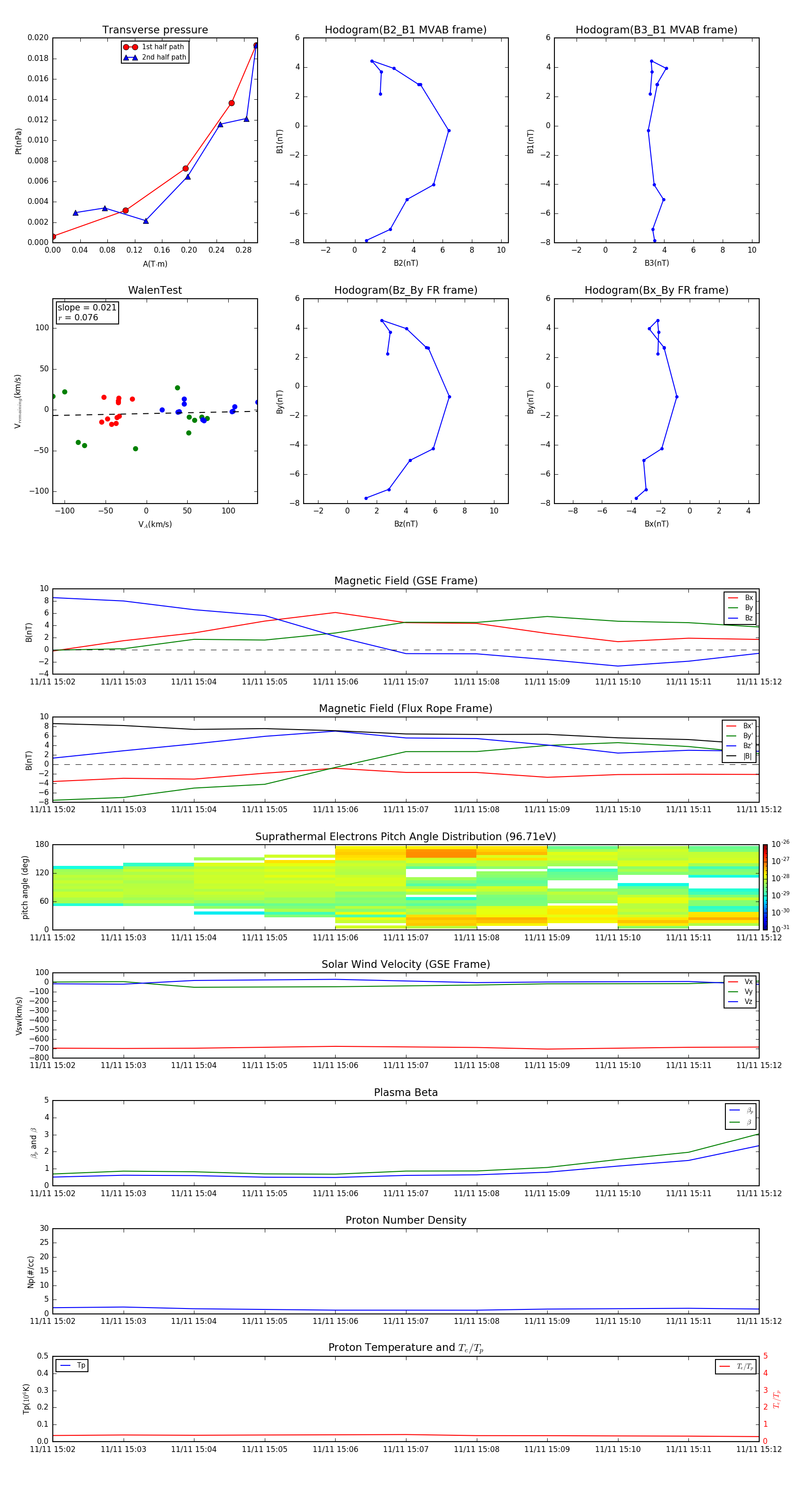Select the Te/Tp legend entry
Viewport: 812px width, 1489px height.
[x=736, y=1366]
